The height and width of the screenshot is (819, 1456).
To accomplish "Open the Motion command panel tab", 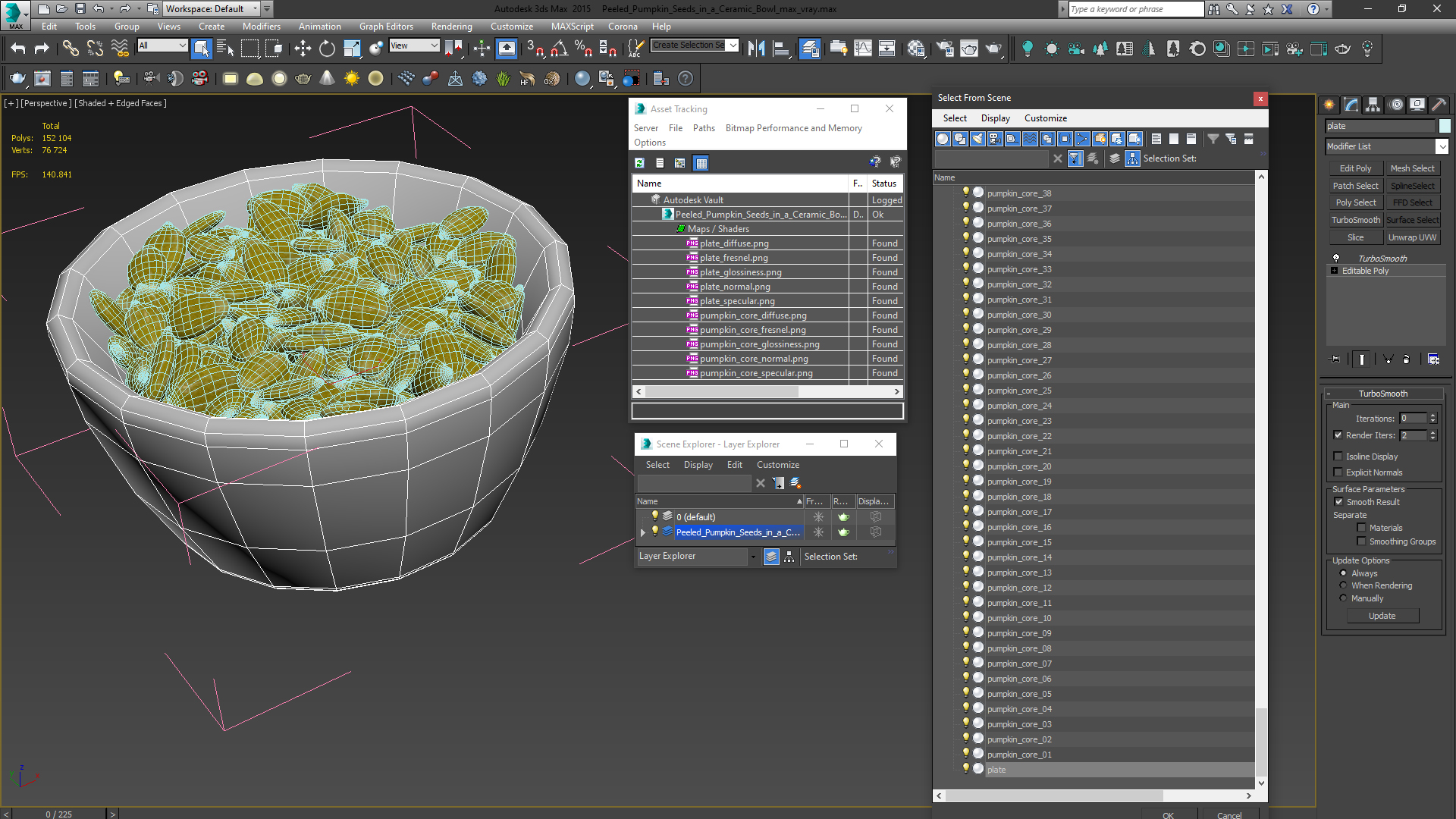I will (1395, 105).
